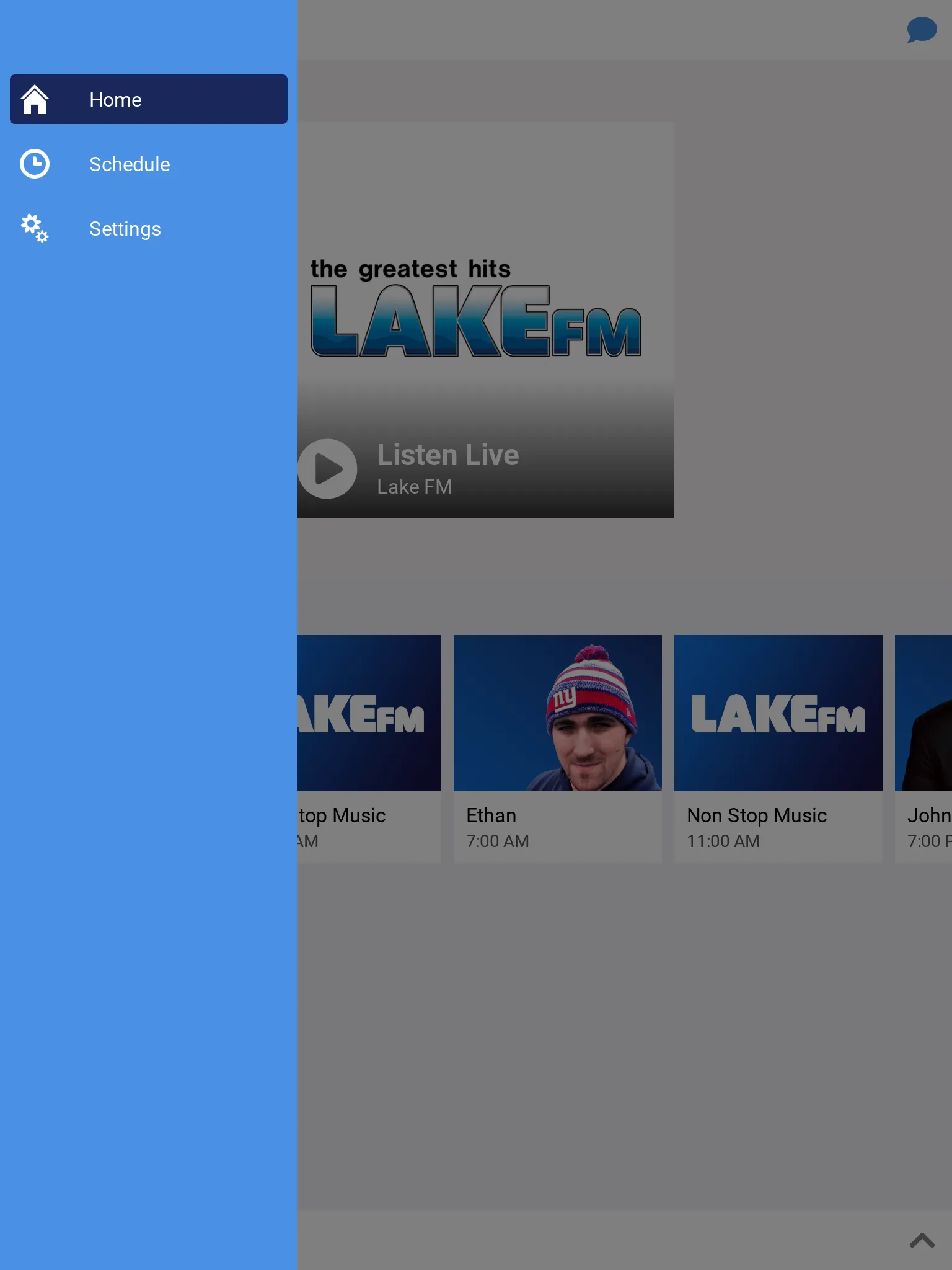Open chat via speech bubble icon
Image resolution: width=952 pixels, height=1270 pixels.
click(922, 30)
